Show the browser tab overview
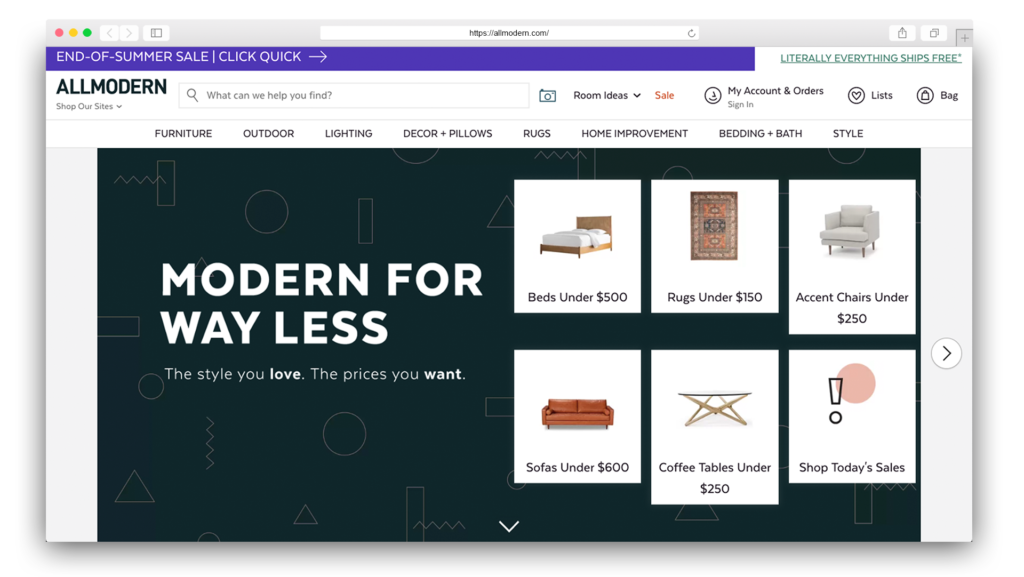1024x577 pixels. pyautogui.click(x=935, y=33)
